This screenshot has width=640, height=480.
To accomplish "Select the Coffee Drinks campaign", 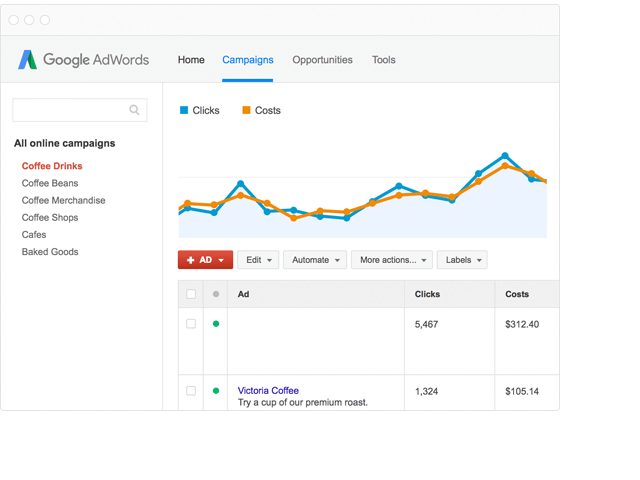I will coord(52,166).
